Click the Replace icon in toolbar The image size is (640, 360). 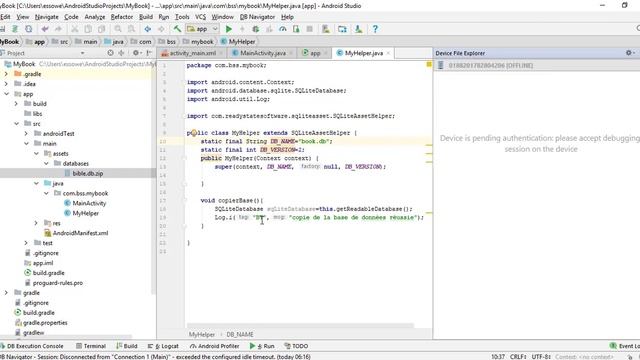pyautogui.click(x=131, y=29)
